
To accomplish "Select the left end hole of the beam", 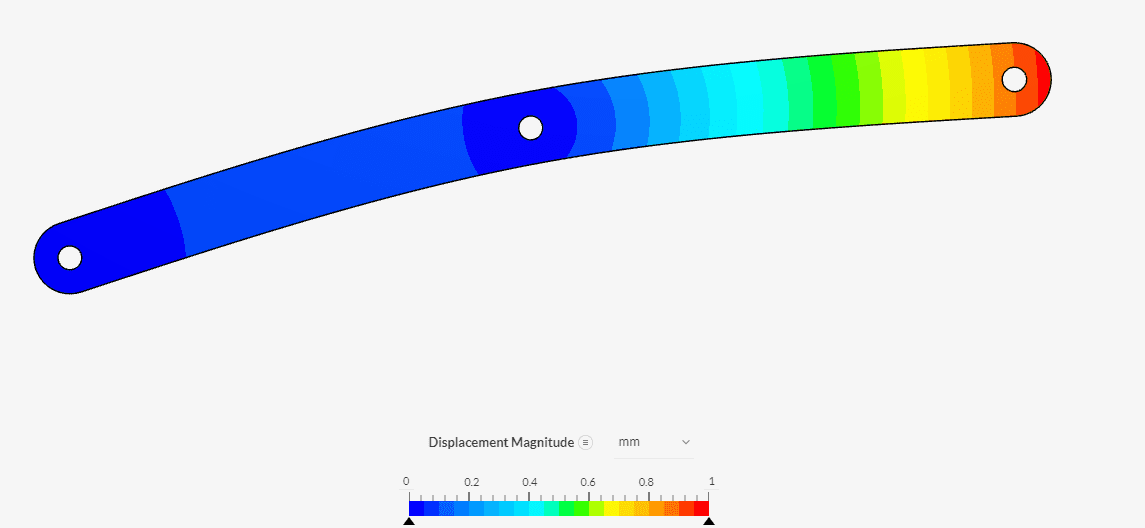I will [69, 258].
